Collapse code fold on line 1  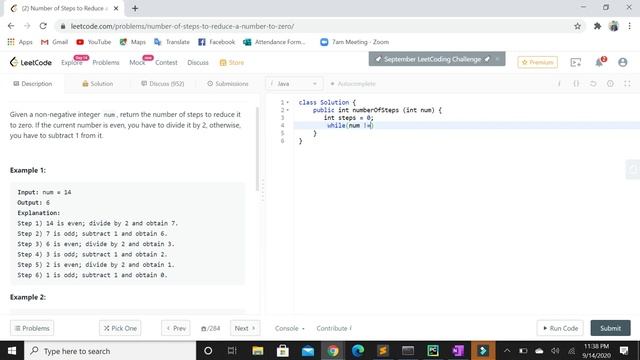288,102
